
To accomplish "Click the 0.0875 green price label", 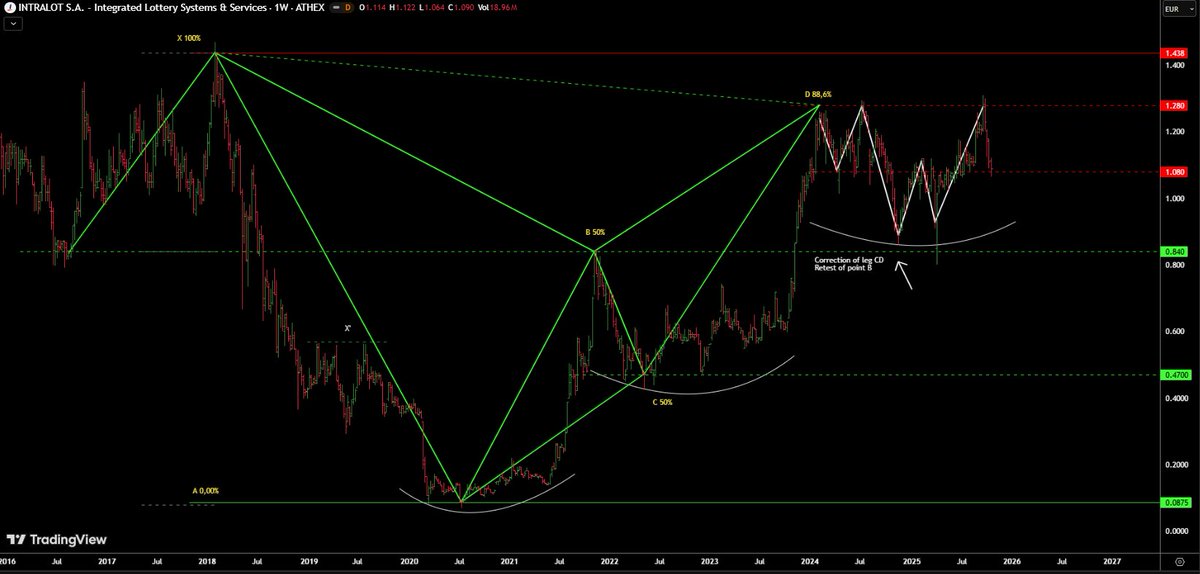I will (1175, 503).
